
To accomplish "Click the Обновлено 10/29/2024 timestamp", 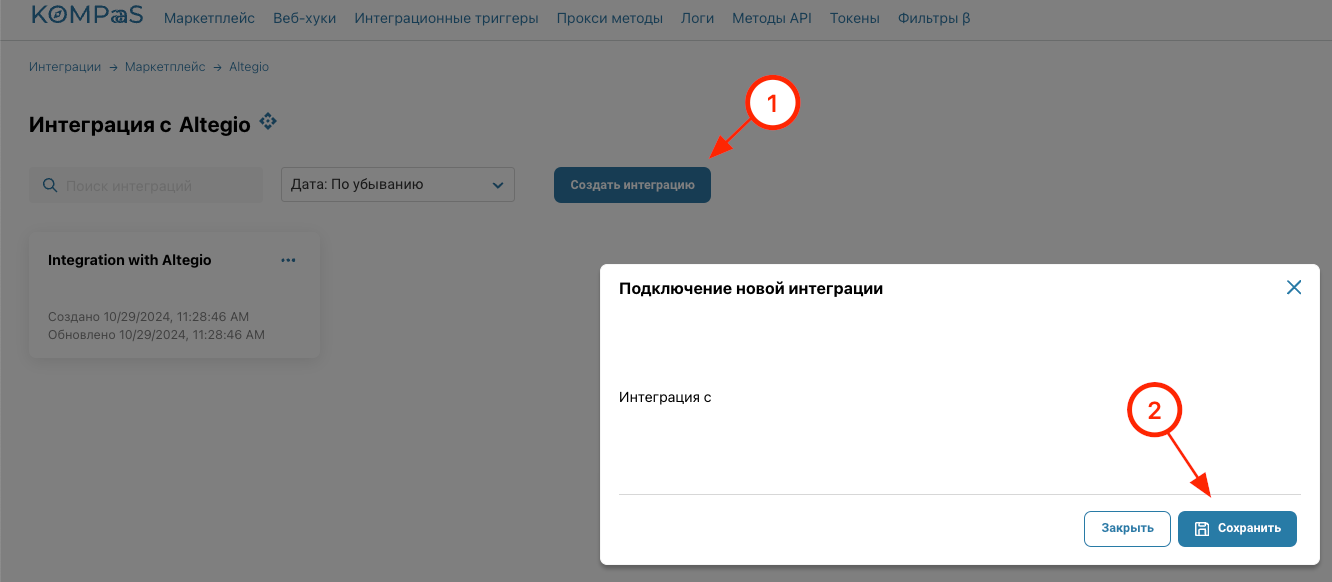I will [x=156, y=335].
